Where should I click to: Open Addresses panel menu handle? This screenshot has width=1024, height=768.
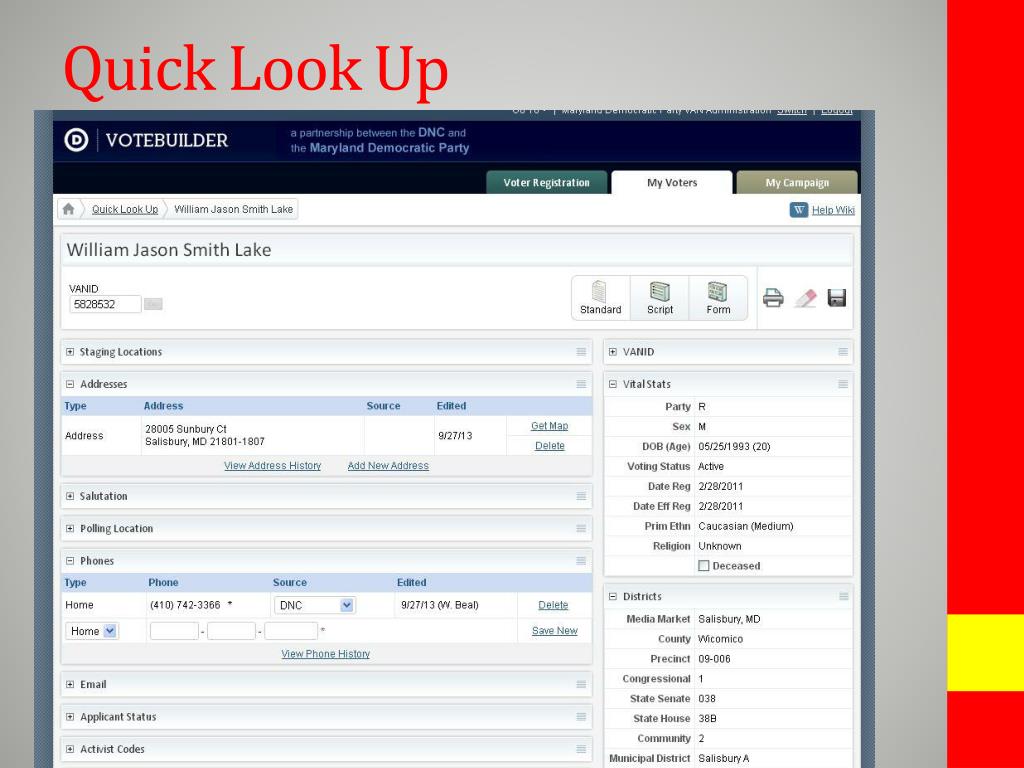point(581,384)
